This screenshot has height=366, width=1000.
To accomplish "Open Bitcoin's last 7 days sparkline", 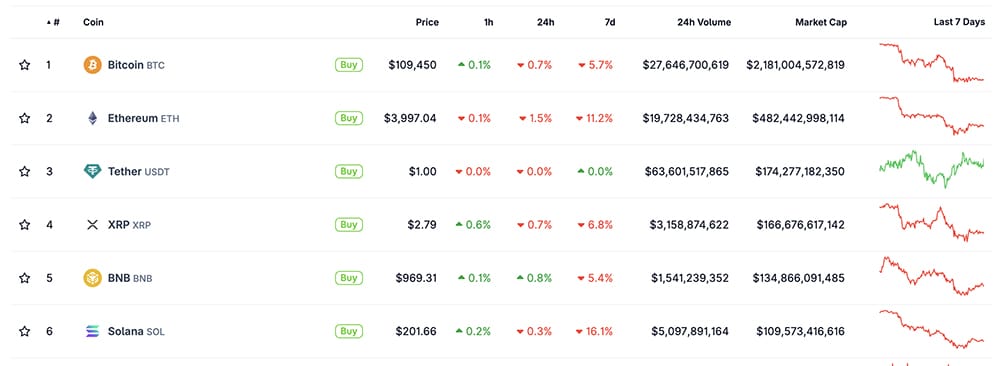I will point(932,62).
